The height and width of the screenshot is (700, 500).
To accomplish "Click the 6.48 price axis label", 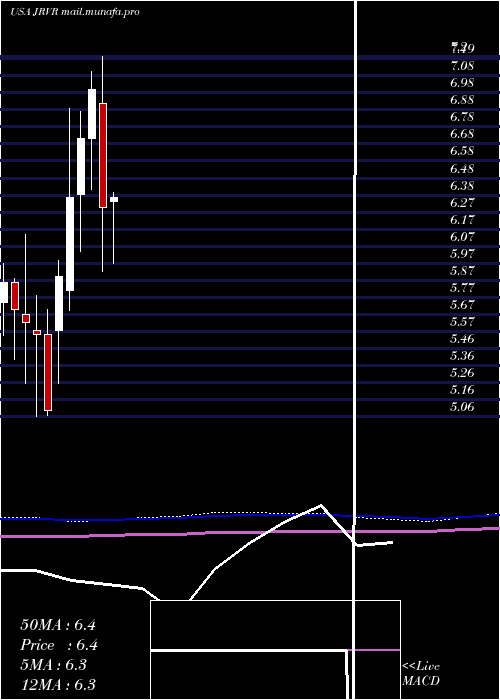I will [462, 169].
